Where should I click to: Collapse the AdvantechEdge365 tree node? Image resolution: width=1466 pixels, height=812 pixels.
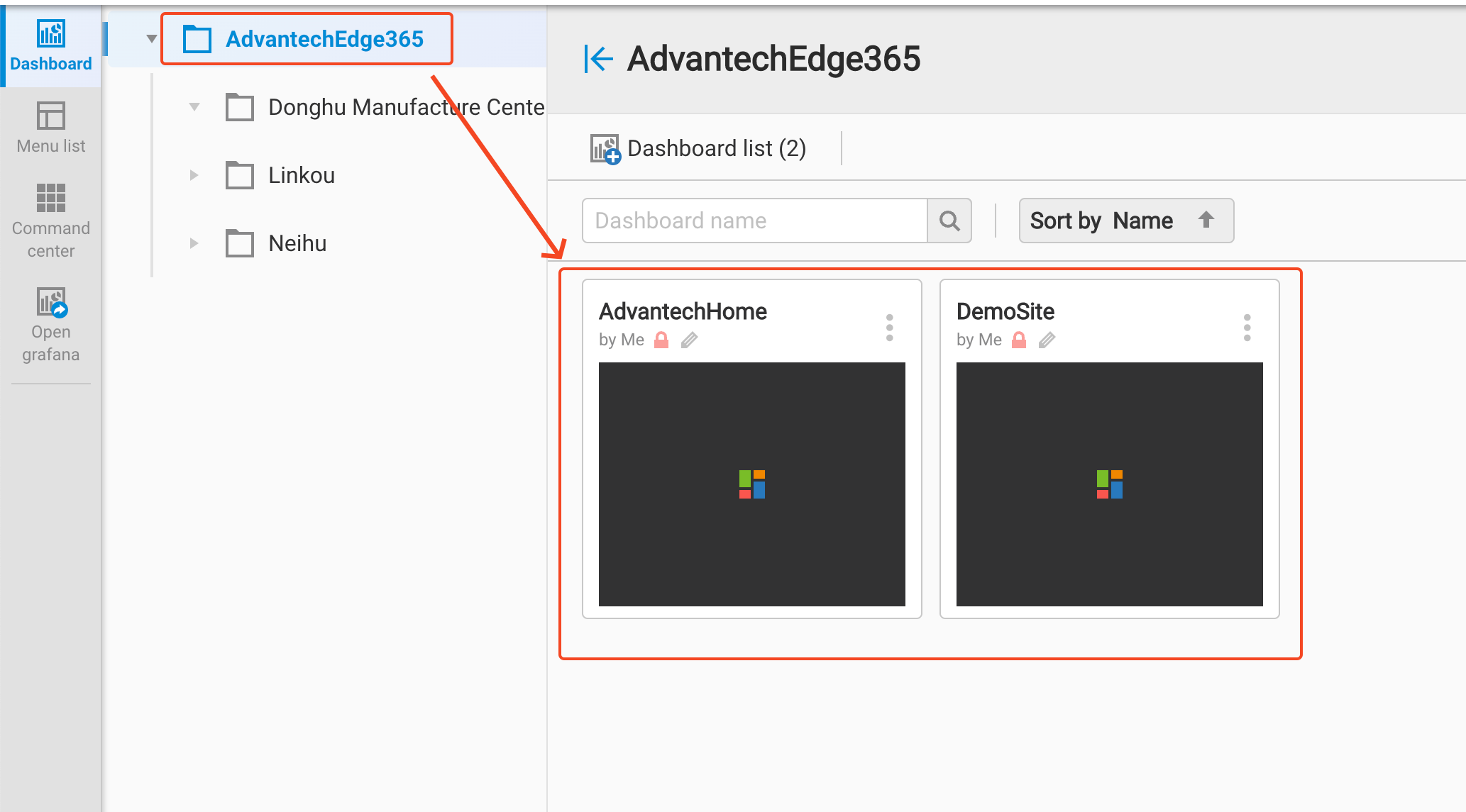pyautogui.click(x=151, y=39)
